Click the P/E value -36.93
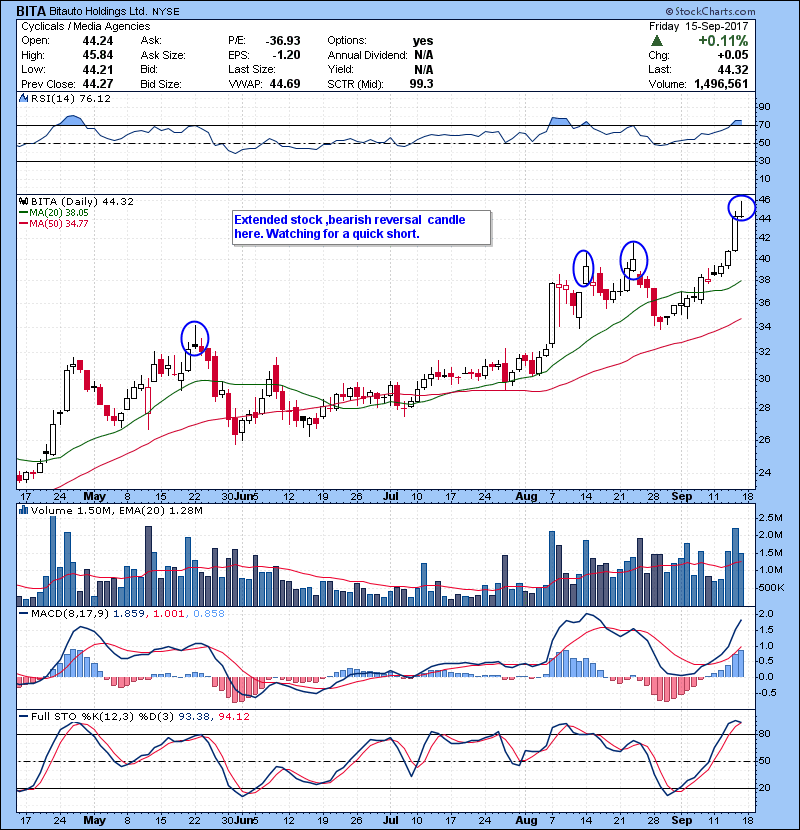Image resolution: width=800 pixels, height=830 pixels. 283,41
